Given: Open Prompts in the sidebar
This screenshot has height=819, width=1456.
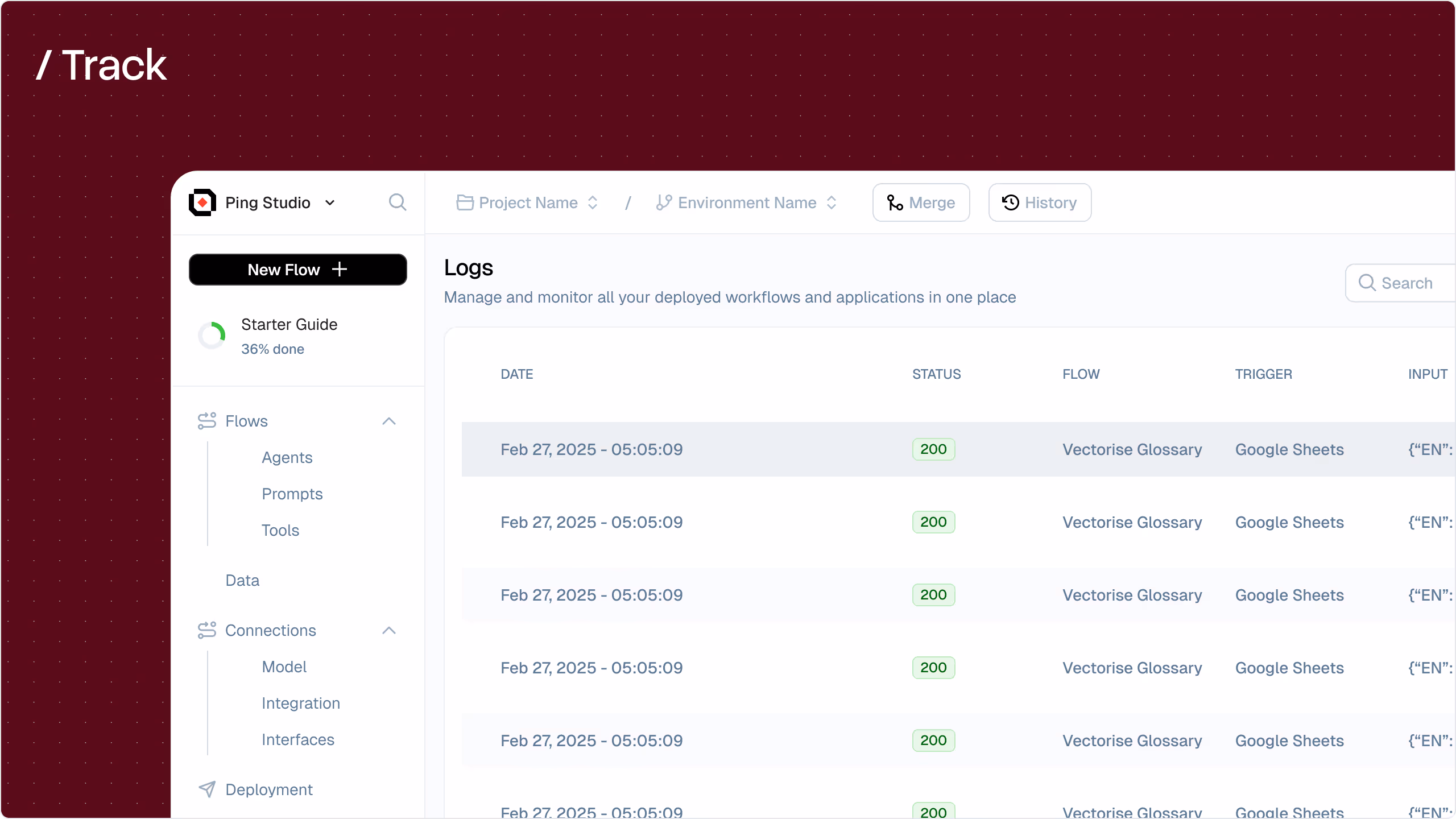Looking at the screenshot, I should click(292, 494).
